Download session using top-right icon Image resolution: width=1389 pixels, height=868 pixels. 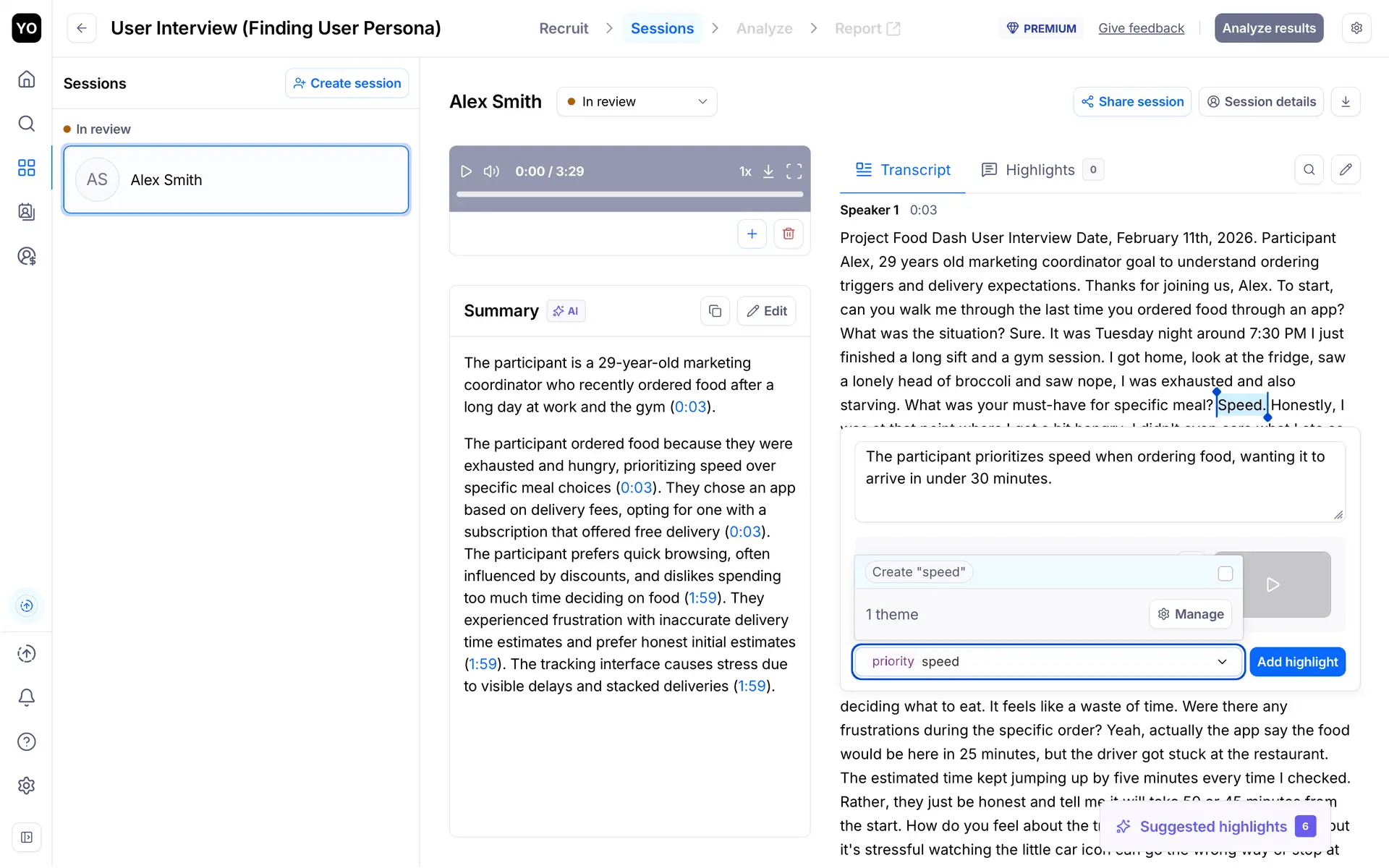click(x=1345, y=102)
